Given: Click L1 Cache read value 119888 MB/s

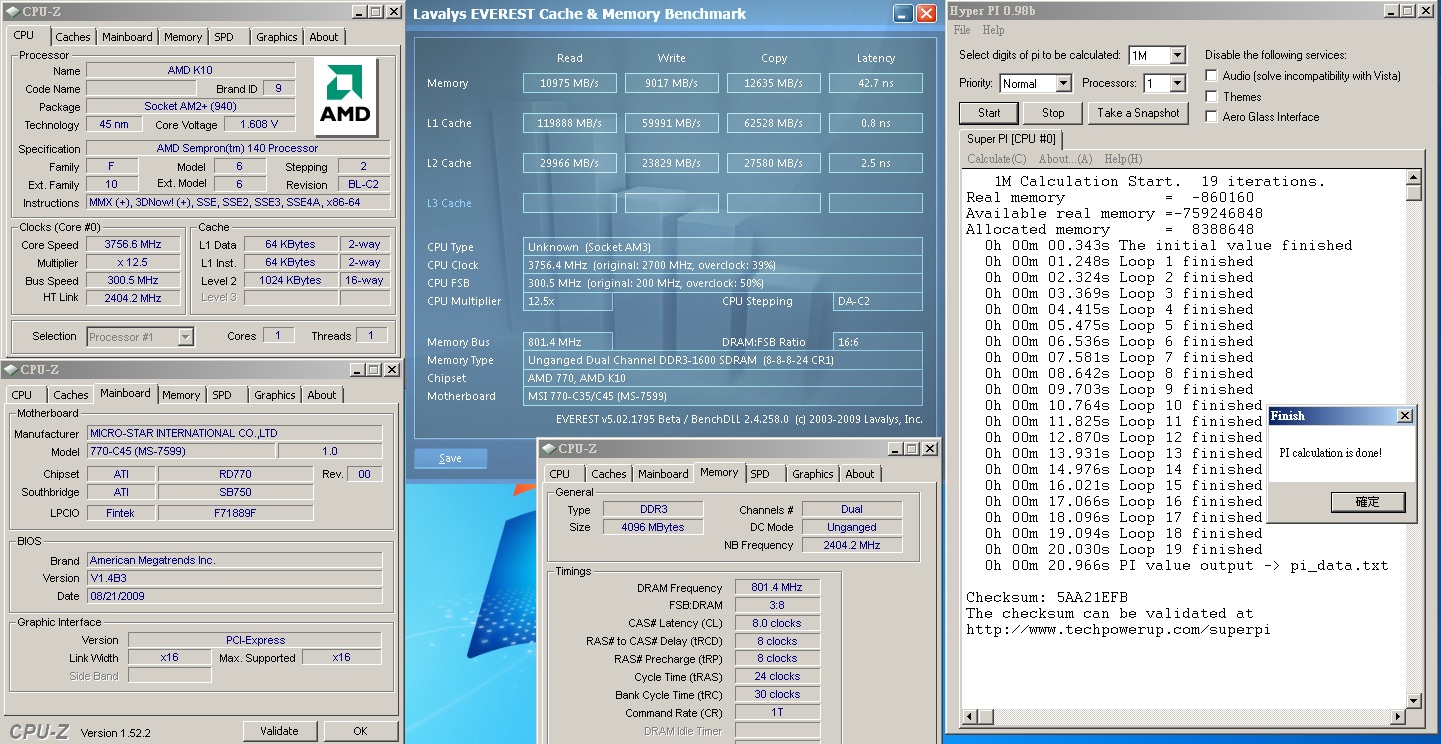Looking at the screenshot, I should pos(569,123).
